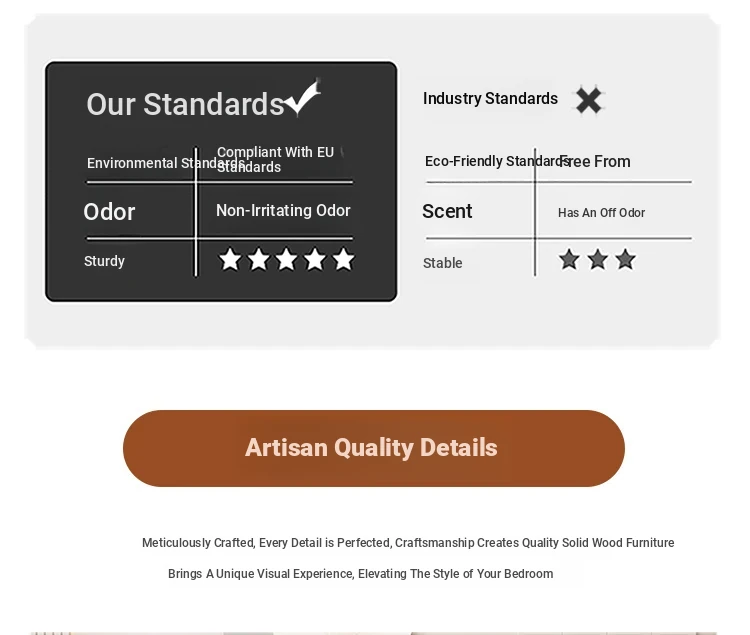
Task: Click the white checkmark beside Our Standards
Action: (x=302, y=98)
